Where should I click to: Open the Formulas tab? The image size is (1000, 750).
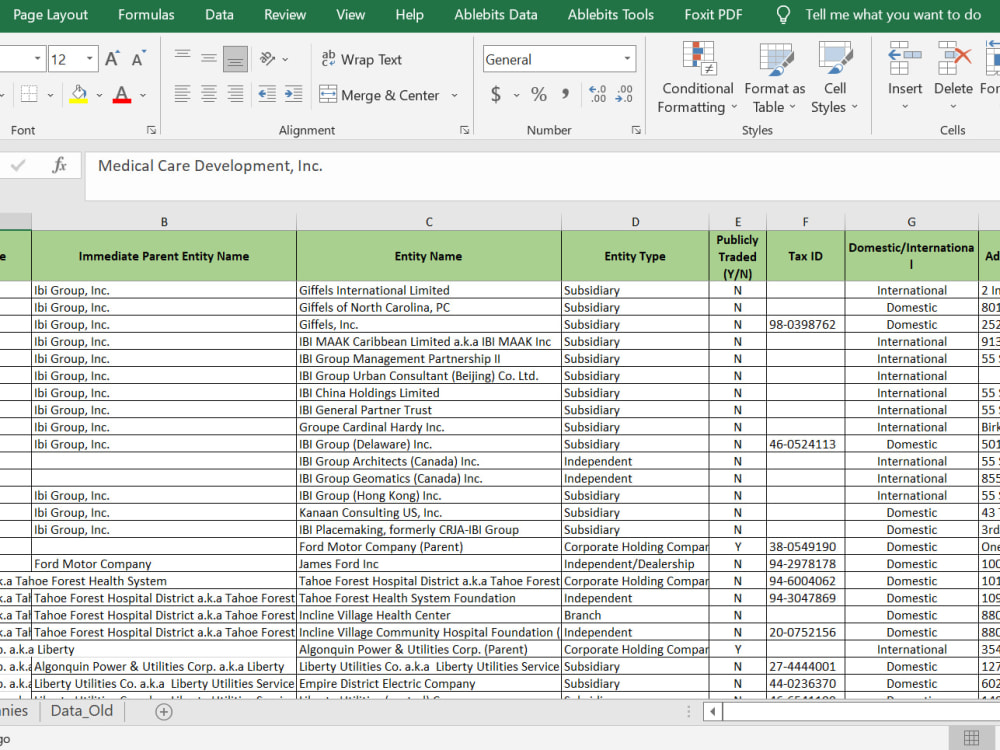146,15
